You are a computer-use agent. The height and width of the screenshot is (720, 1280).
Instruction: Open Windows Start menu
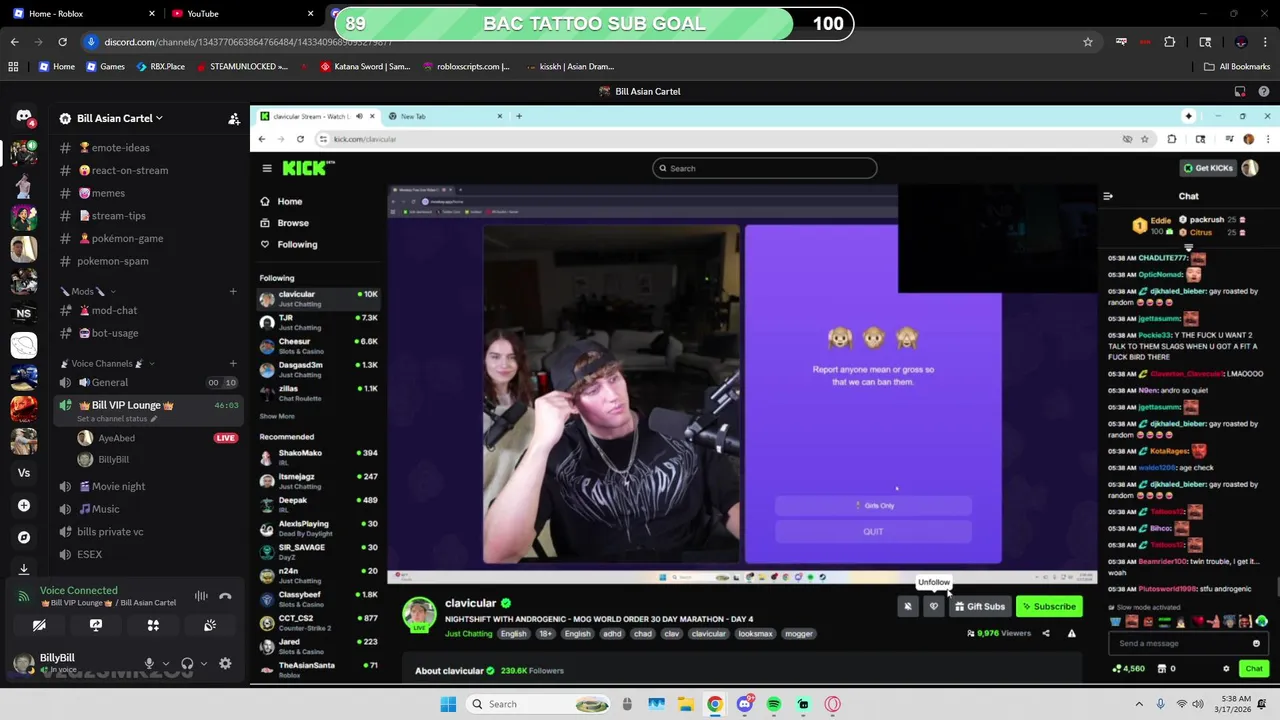click(448, 704)
